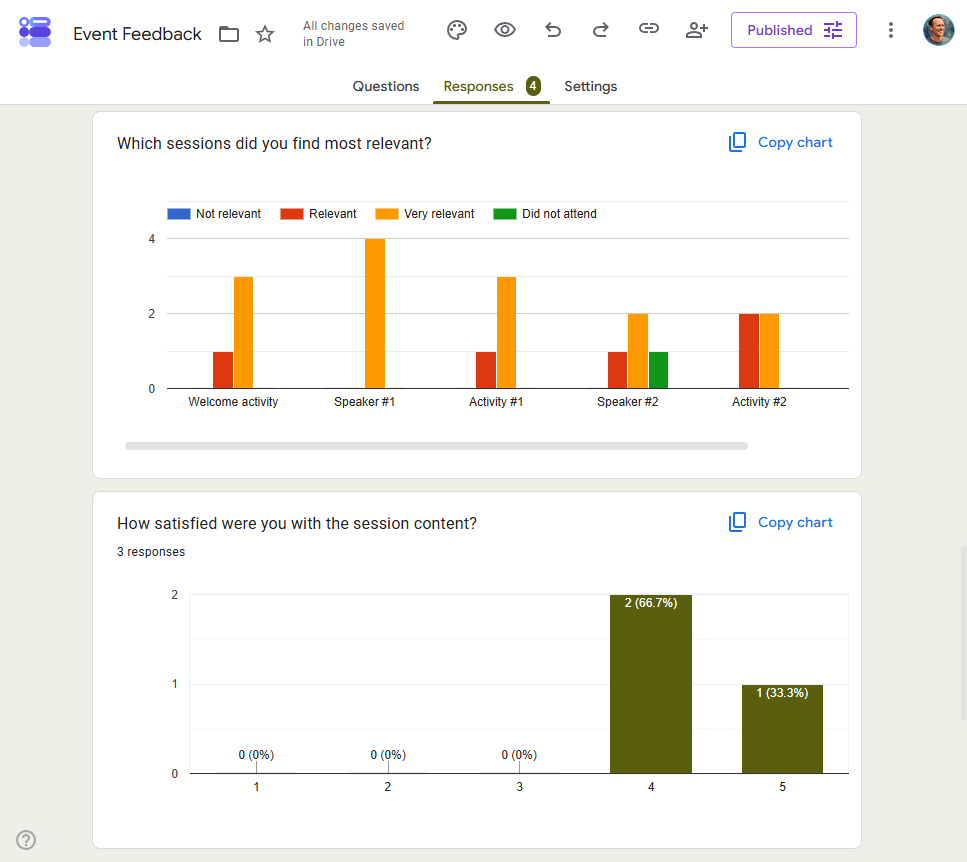Image resolution: width=967 pixels, height=862 pixels.
Task: Click copy icon beside sessions relevance chart
Action: click(737, 142)
